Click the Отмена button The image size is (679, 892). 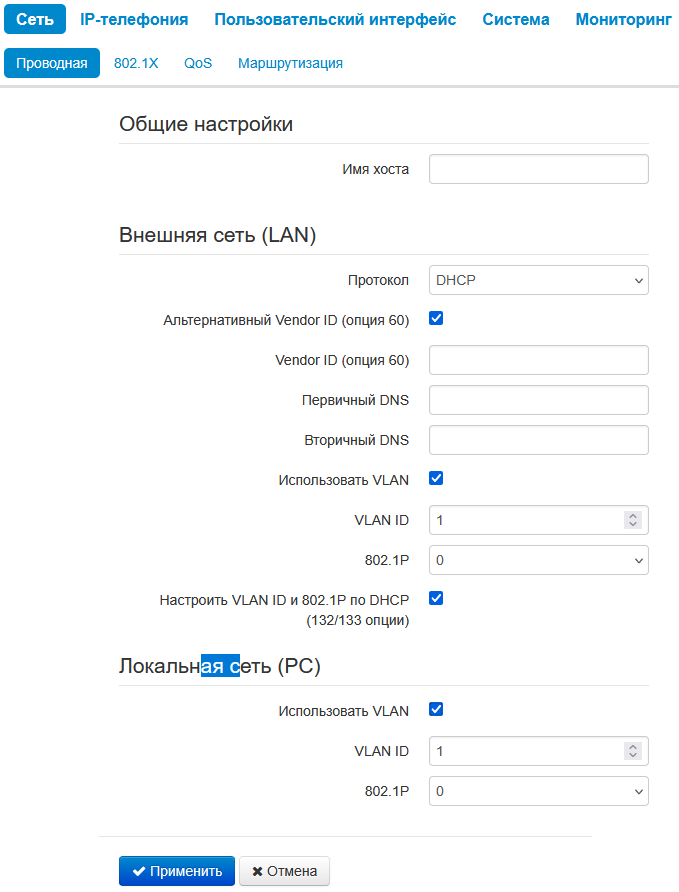coord(284,871)
